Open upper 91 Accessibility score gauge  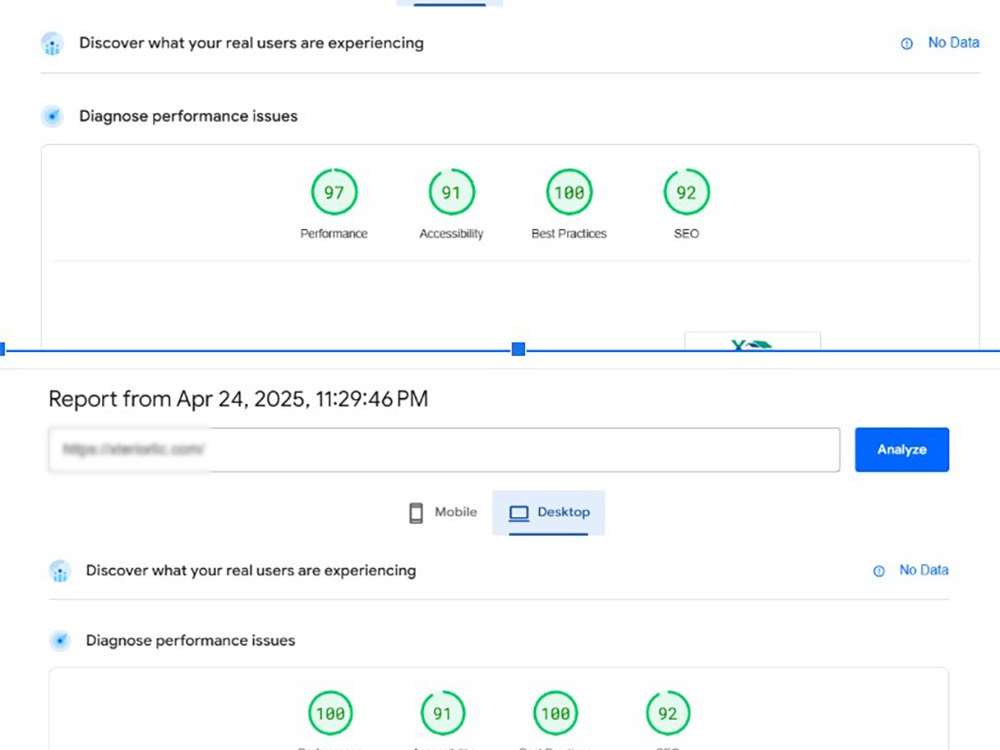[x=452, y=192]
